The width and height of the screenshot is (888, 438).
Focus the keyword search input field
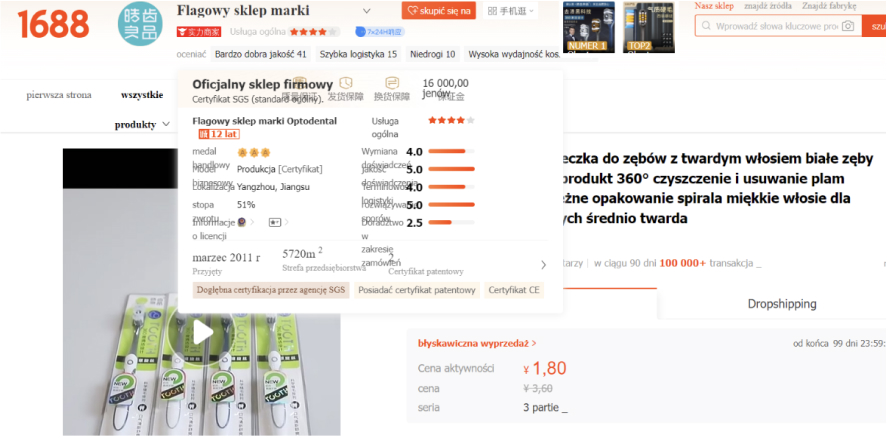click(x=777, y=26)
